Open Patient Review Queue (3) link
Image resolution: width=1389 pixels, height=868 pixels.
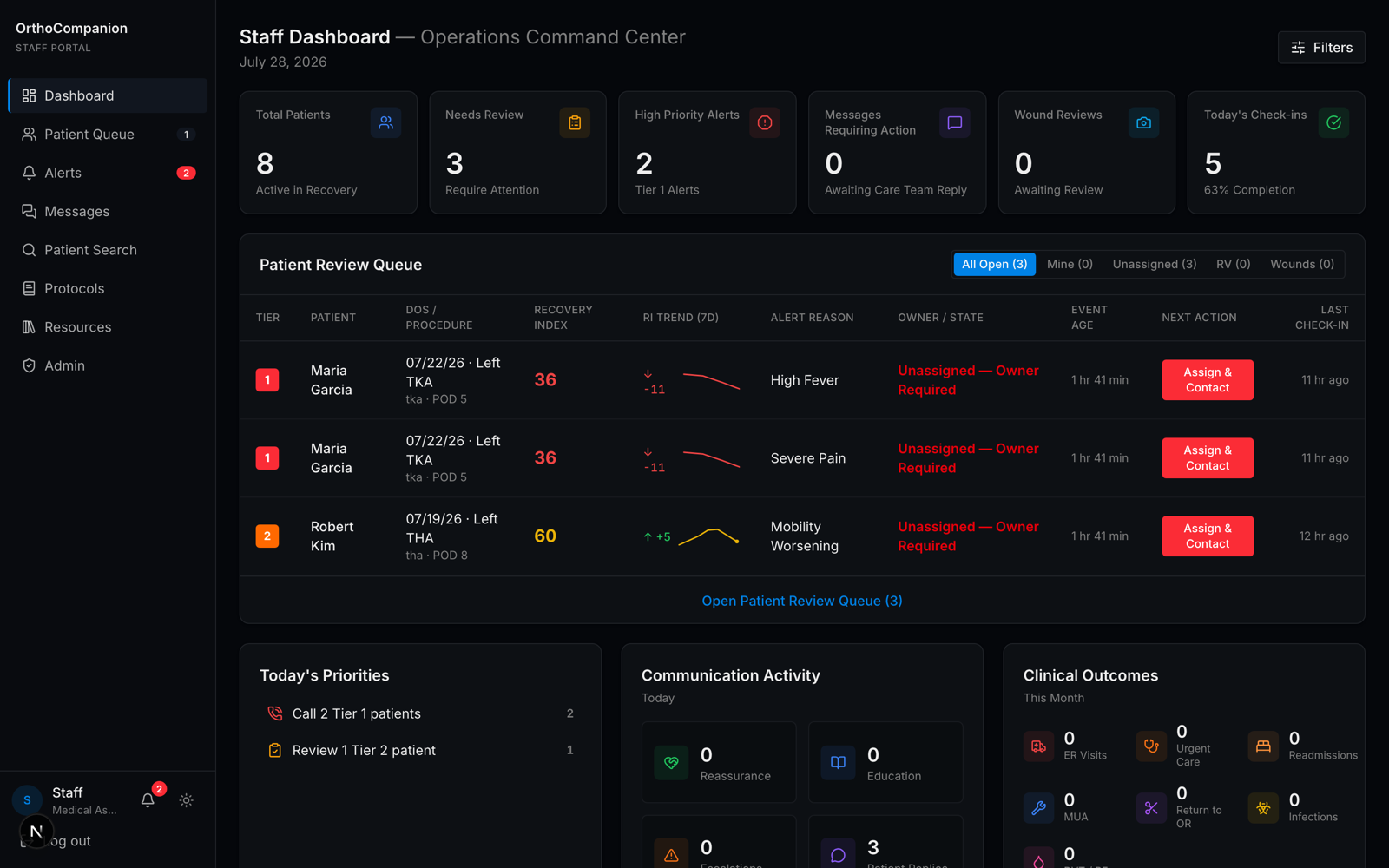[802, 601]
